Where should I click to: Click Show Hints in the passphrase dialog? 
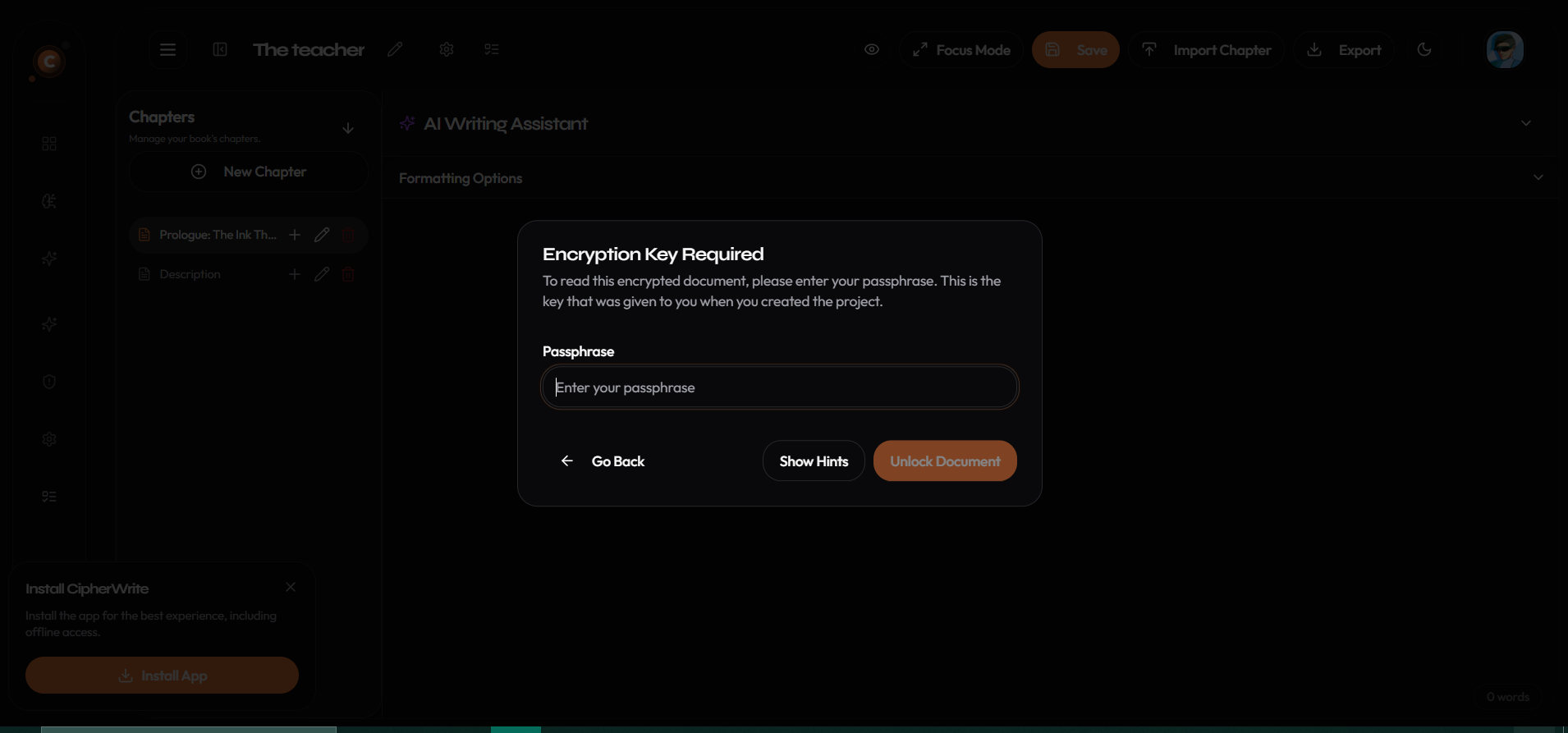[813, 460]
